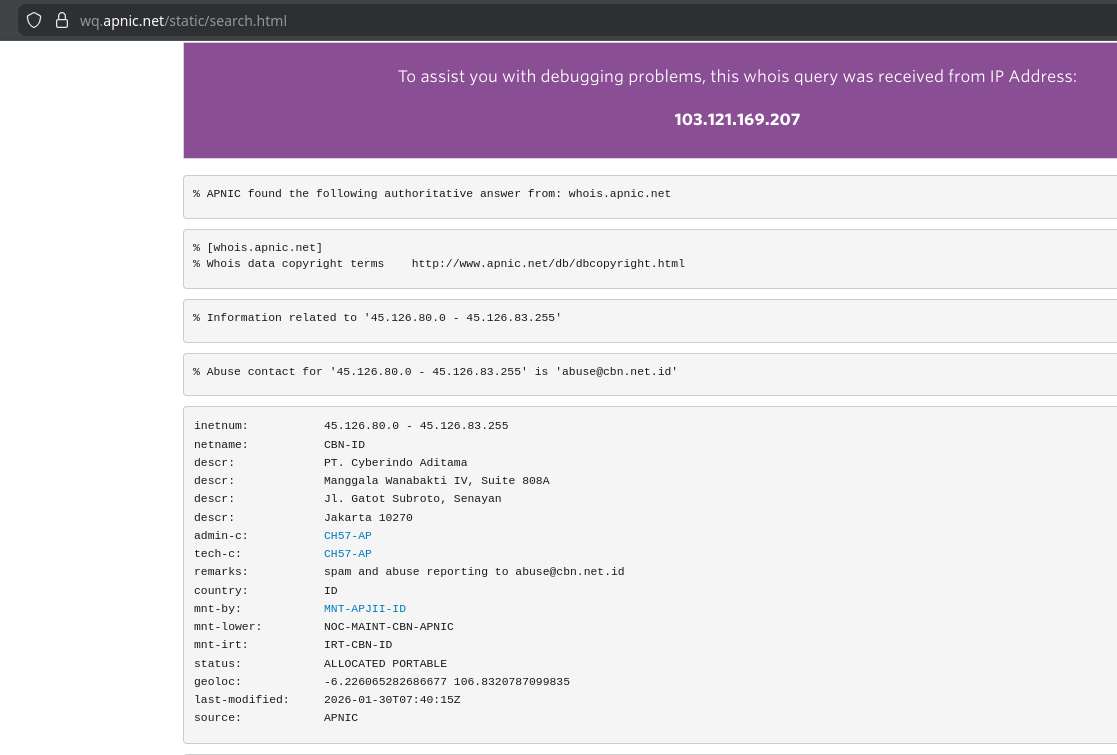
Task: Click the abuse contact abuse@cbn.net.id line
Action: [x=435, y=371]
